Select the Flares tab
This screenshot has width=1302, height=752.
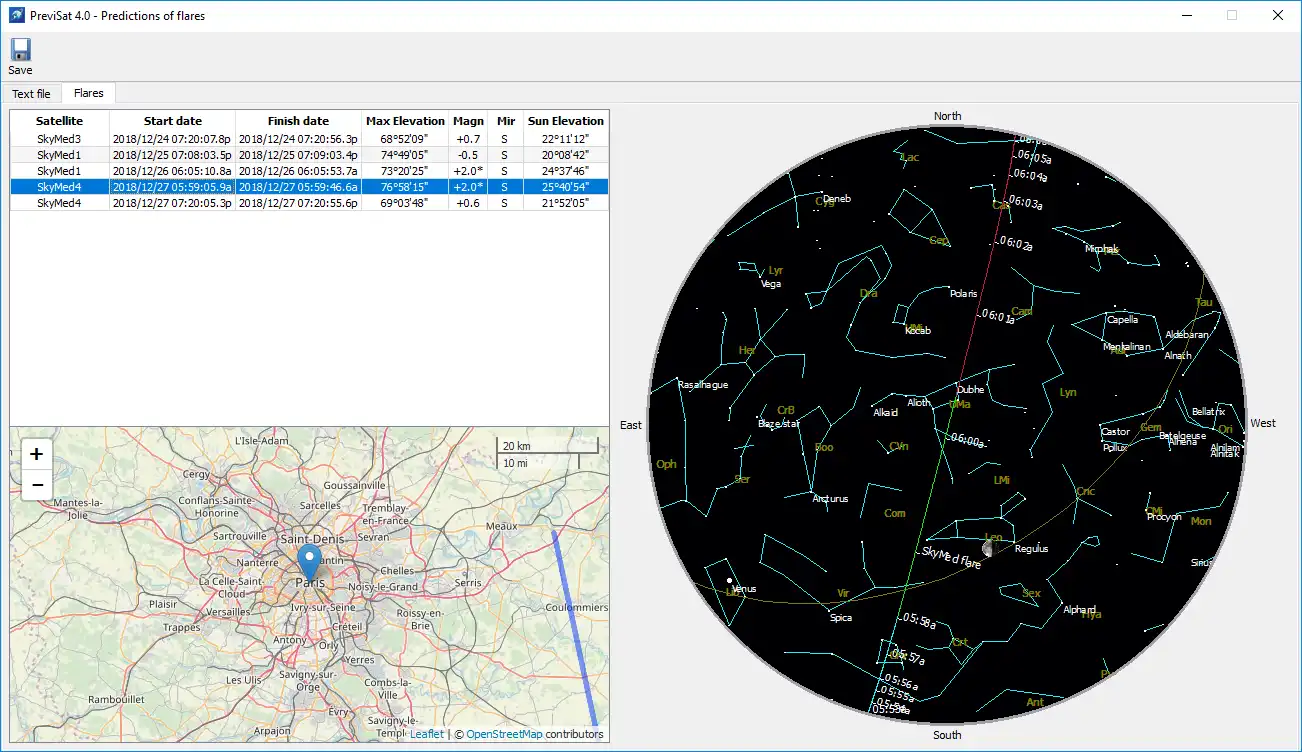[x=89, y=93]
